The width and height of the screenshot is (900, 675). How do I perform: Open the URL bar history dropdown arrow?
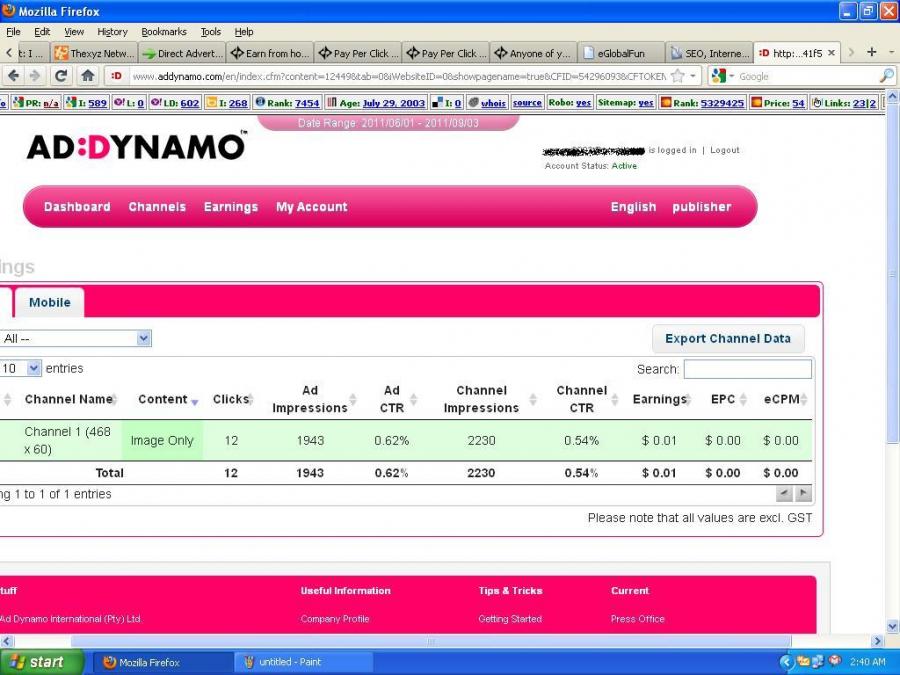(694, 76)
